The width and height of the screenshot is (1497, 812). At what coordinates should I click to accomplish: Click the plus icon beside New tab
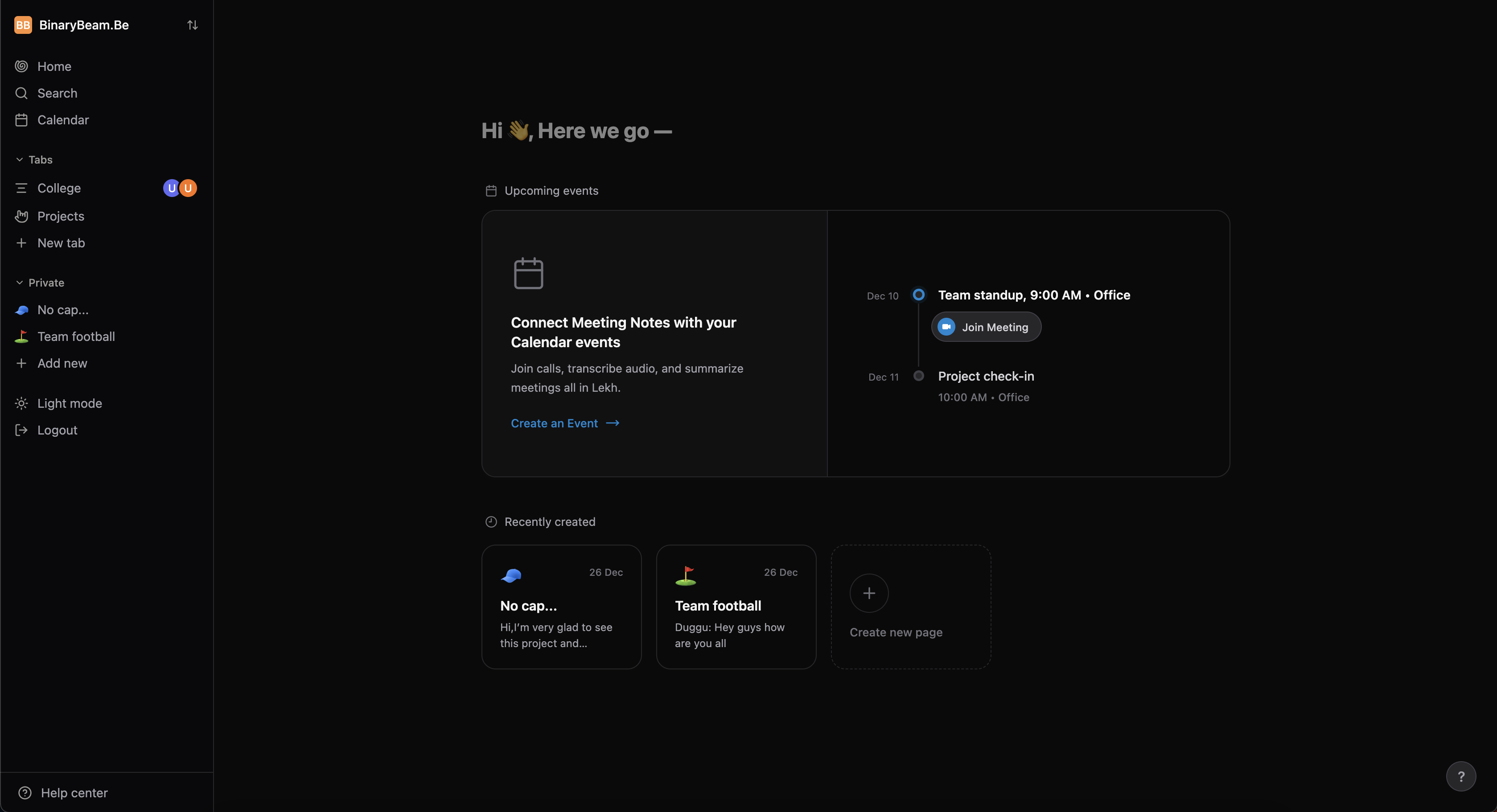coord(21,243)
